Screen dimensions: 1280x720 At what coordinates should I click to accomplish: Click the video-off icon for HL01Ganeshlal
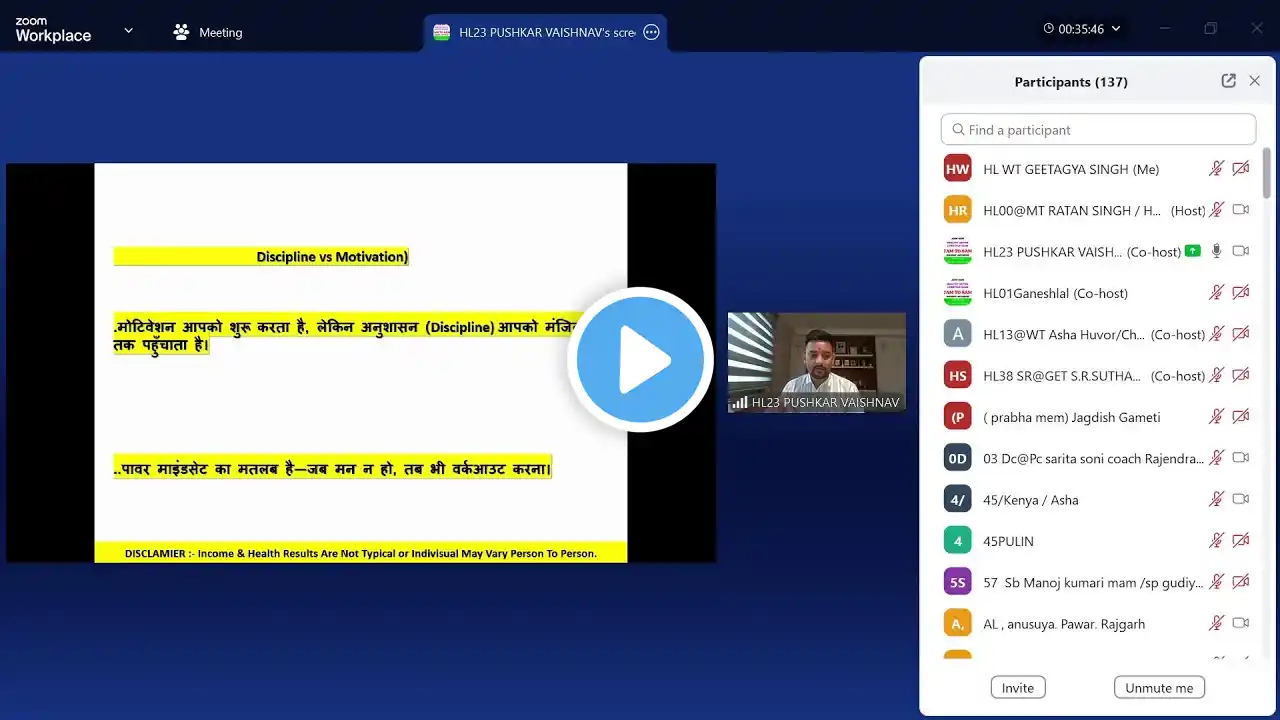(x=1241, y=293)
